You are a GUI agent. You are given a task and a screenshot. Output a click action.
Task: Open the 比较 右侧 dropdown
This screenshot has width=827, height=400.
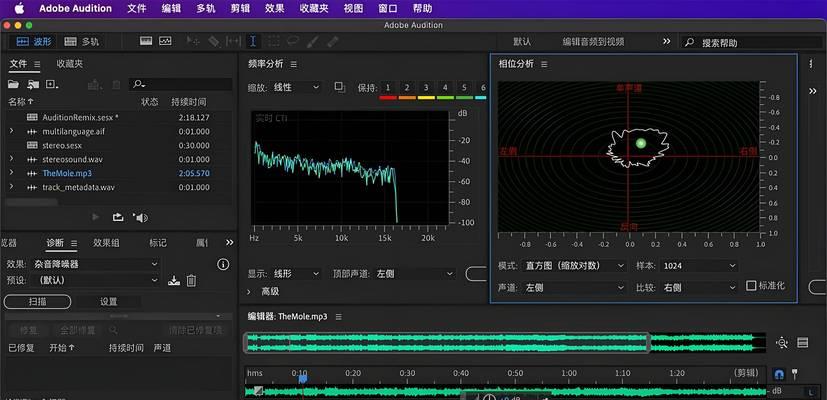pyautogui.click(x=699, y=288)
